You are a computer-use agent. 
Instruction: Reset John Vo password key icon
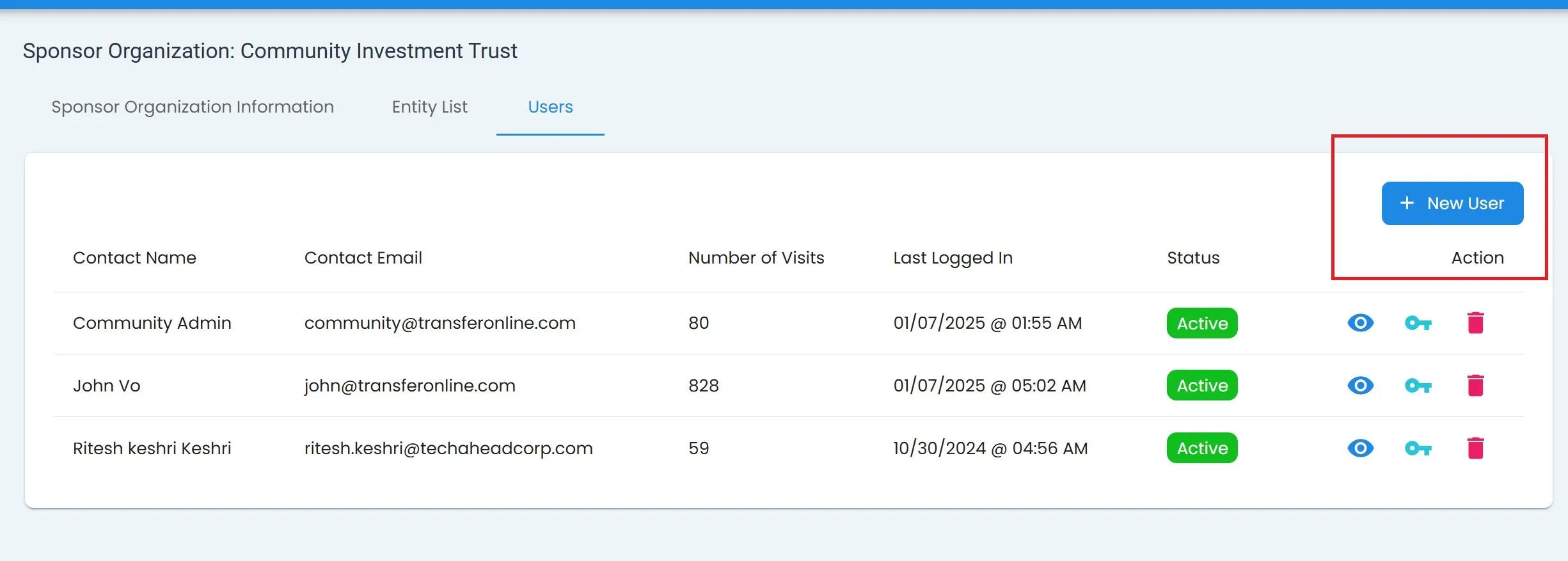point(1418,386)
